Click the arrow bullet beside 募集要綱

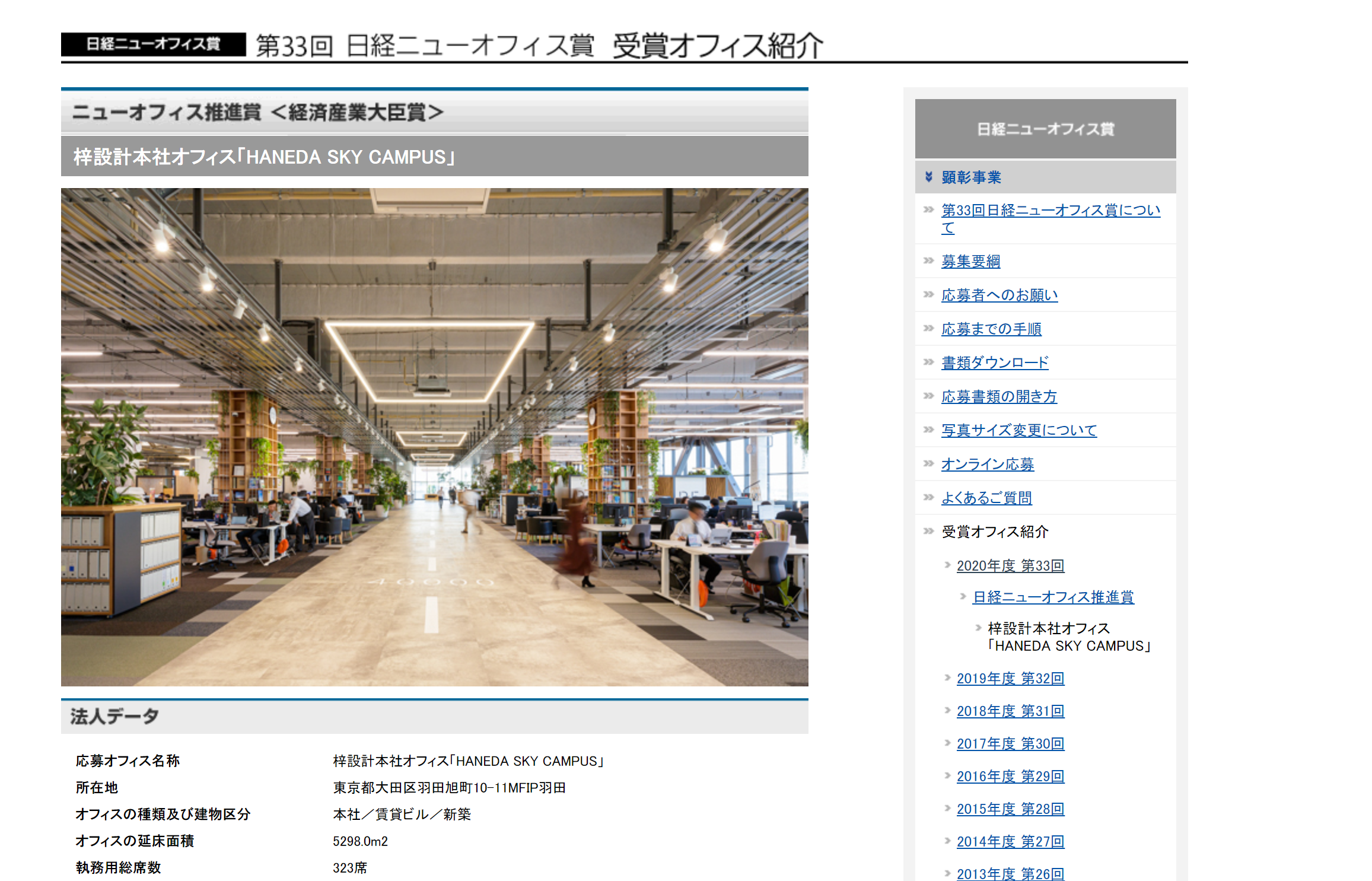click(x=928, y=260)
